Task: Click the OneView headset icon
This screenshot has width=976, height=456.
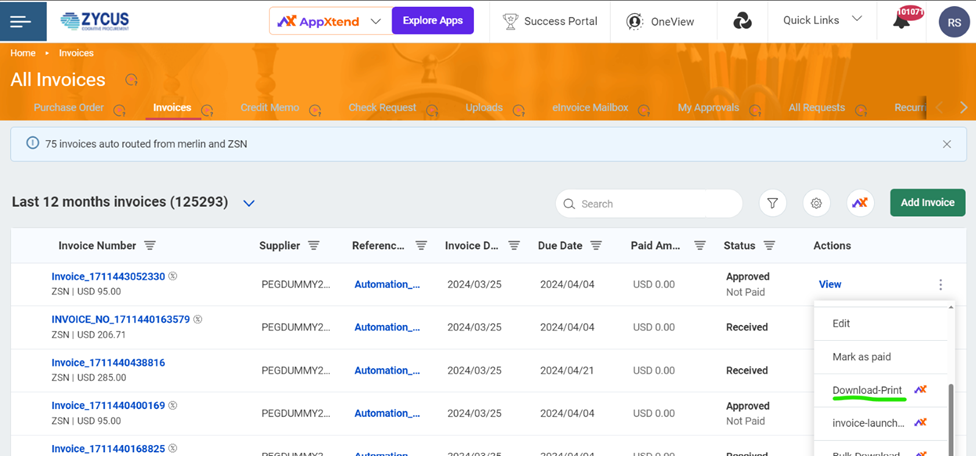Action: click(x=634, y=21)
